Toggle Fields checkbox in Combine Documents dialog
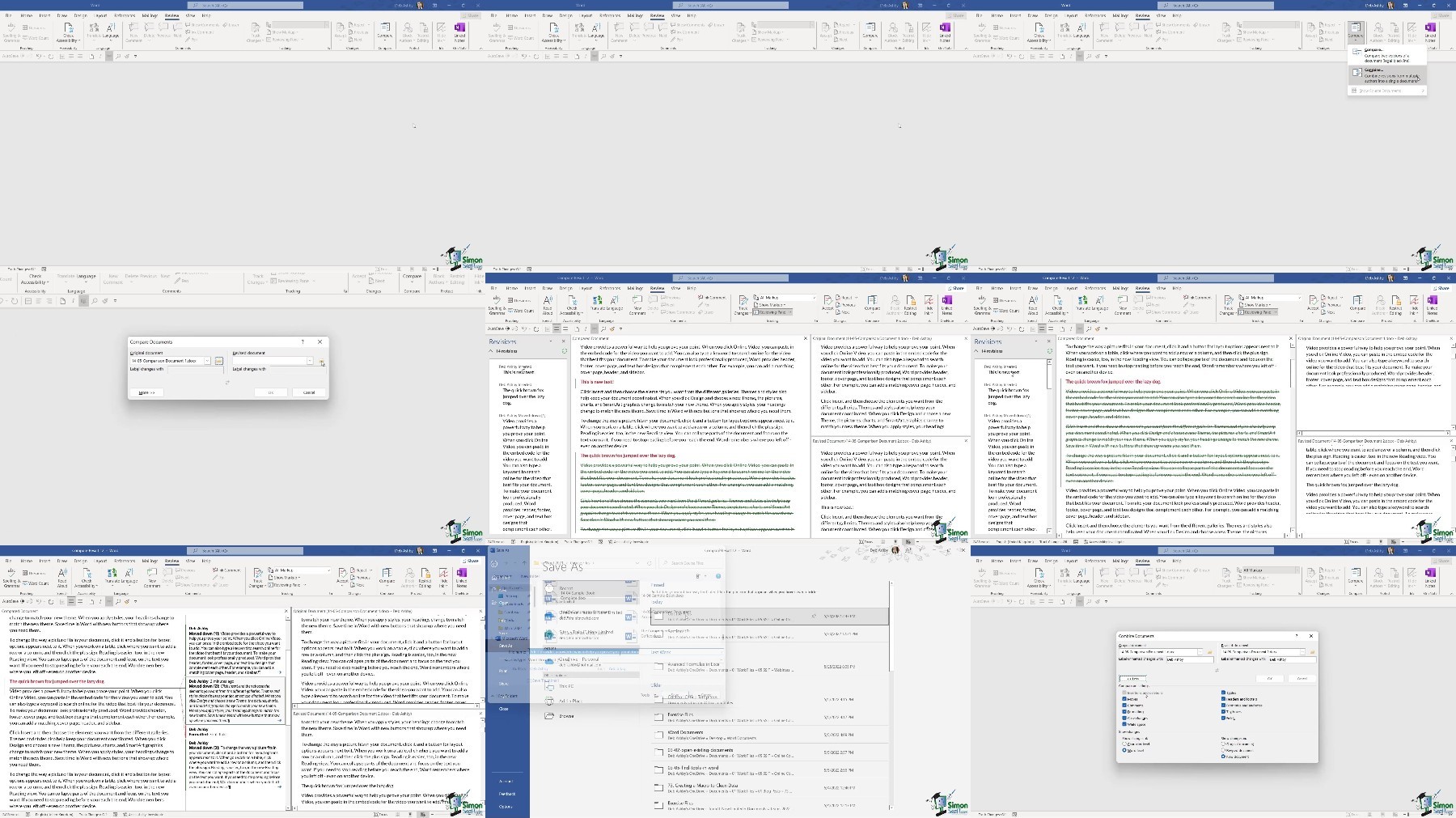The height and width of the screenshot is (818, 1456). (1223, 718)
